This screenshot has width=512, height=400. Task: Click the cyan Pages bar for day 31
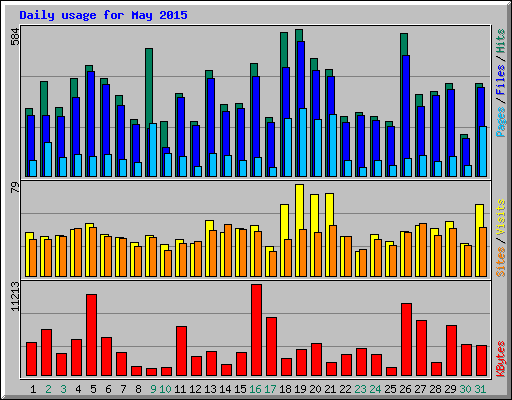(x=483, y=151)
